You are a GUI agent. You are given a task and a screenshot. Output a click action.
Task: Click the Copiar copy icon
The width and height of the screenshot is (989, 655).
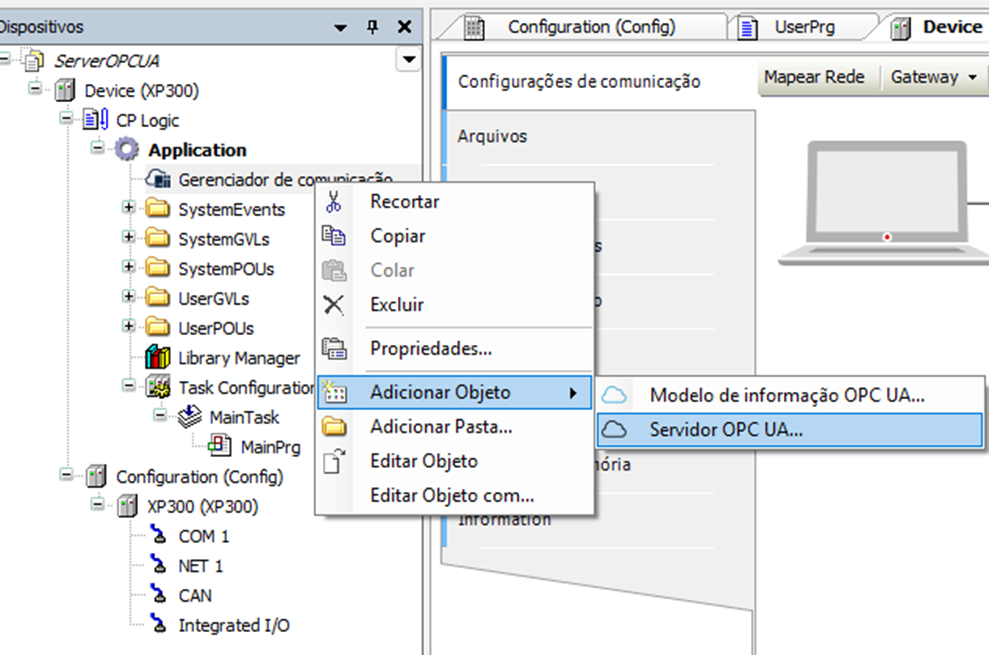click(x=334, y=236)
